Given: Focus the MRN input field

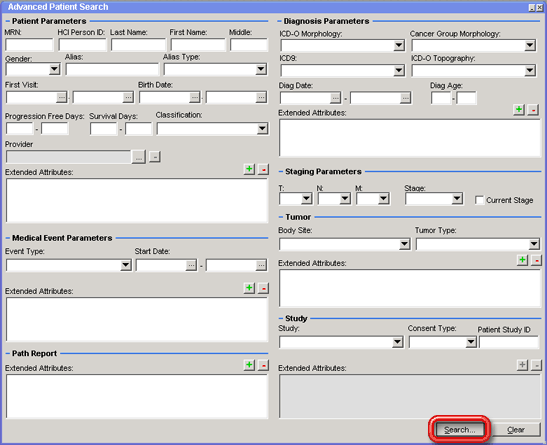Looking at the screenshot, I should [29, 45].
